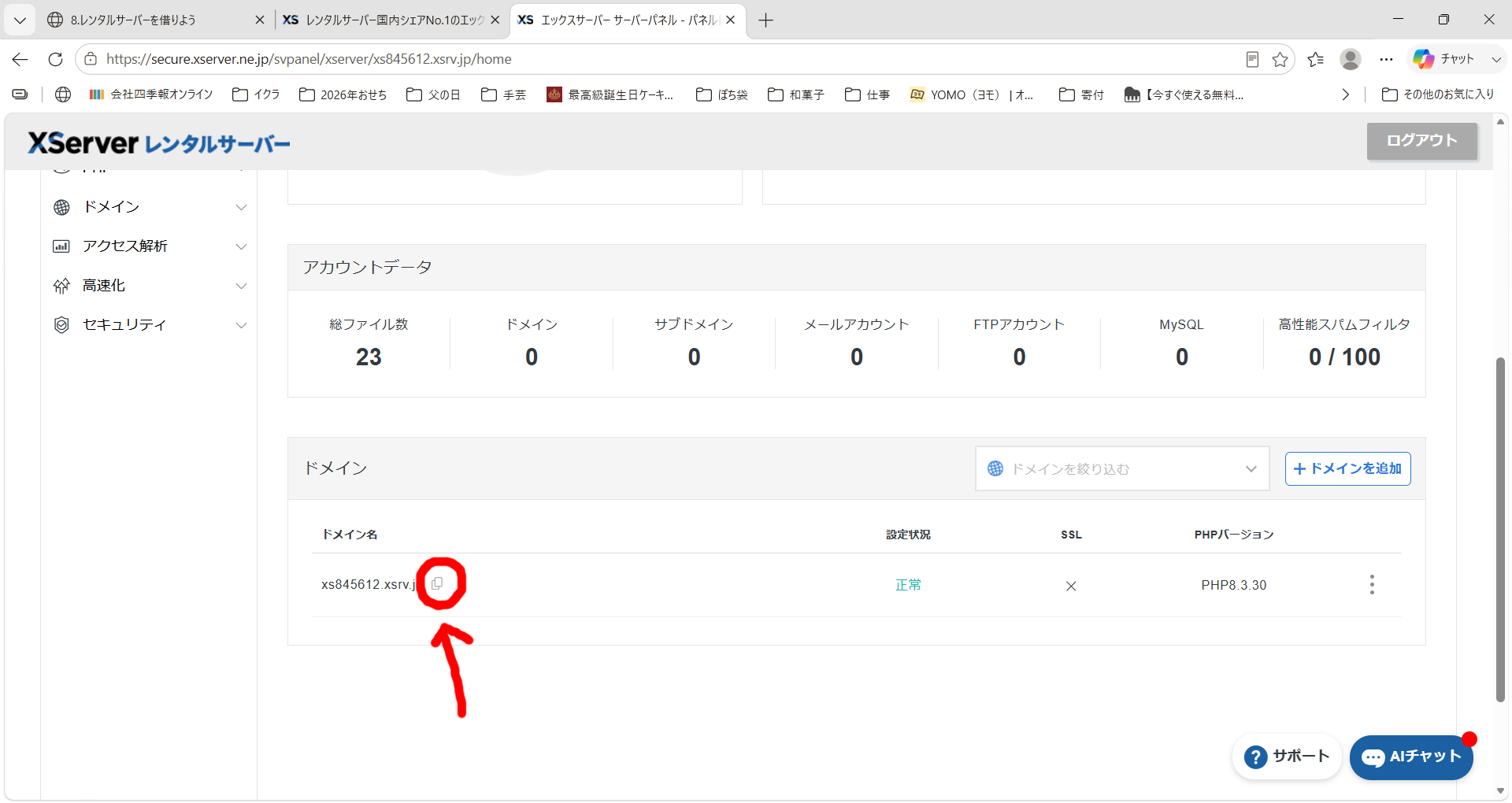Screen dimensions: 1512x803
Task: Open three-dot options menu for domain row
Action: tap(1372, 584)
